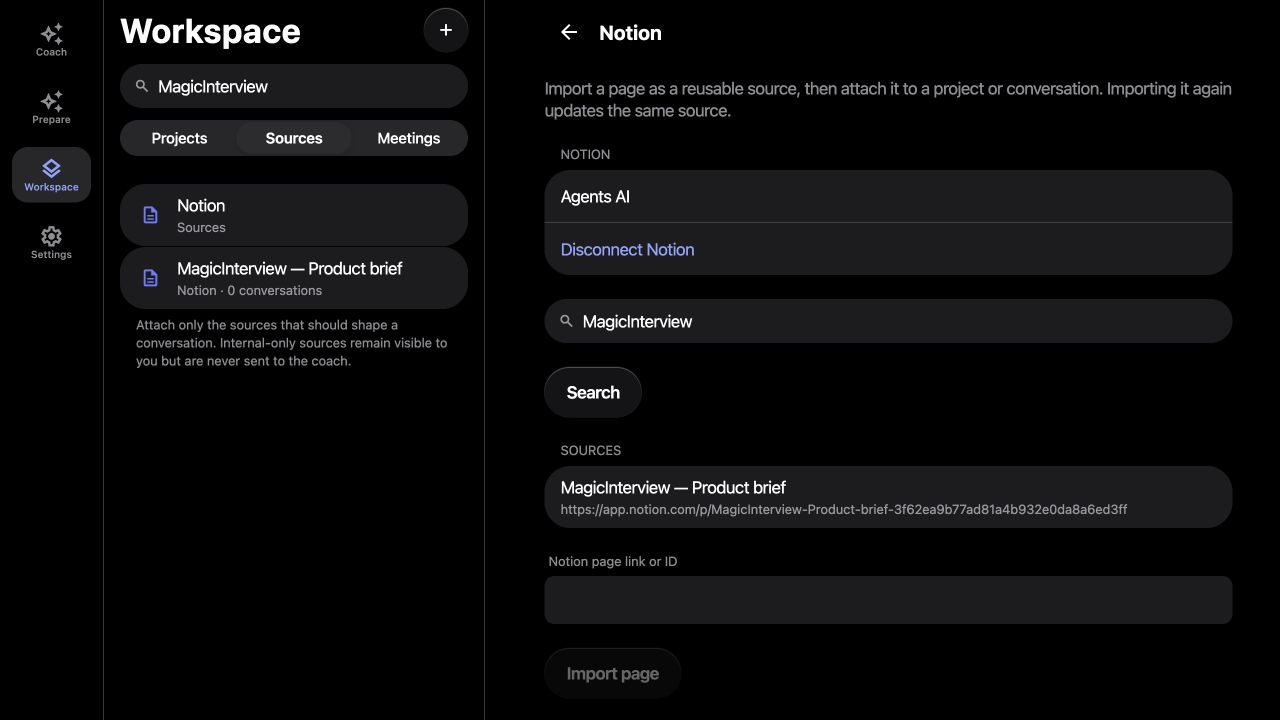Select MagicInterview — Product brief search result

click(x=888, y=497)
